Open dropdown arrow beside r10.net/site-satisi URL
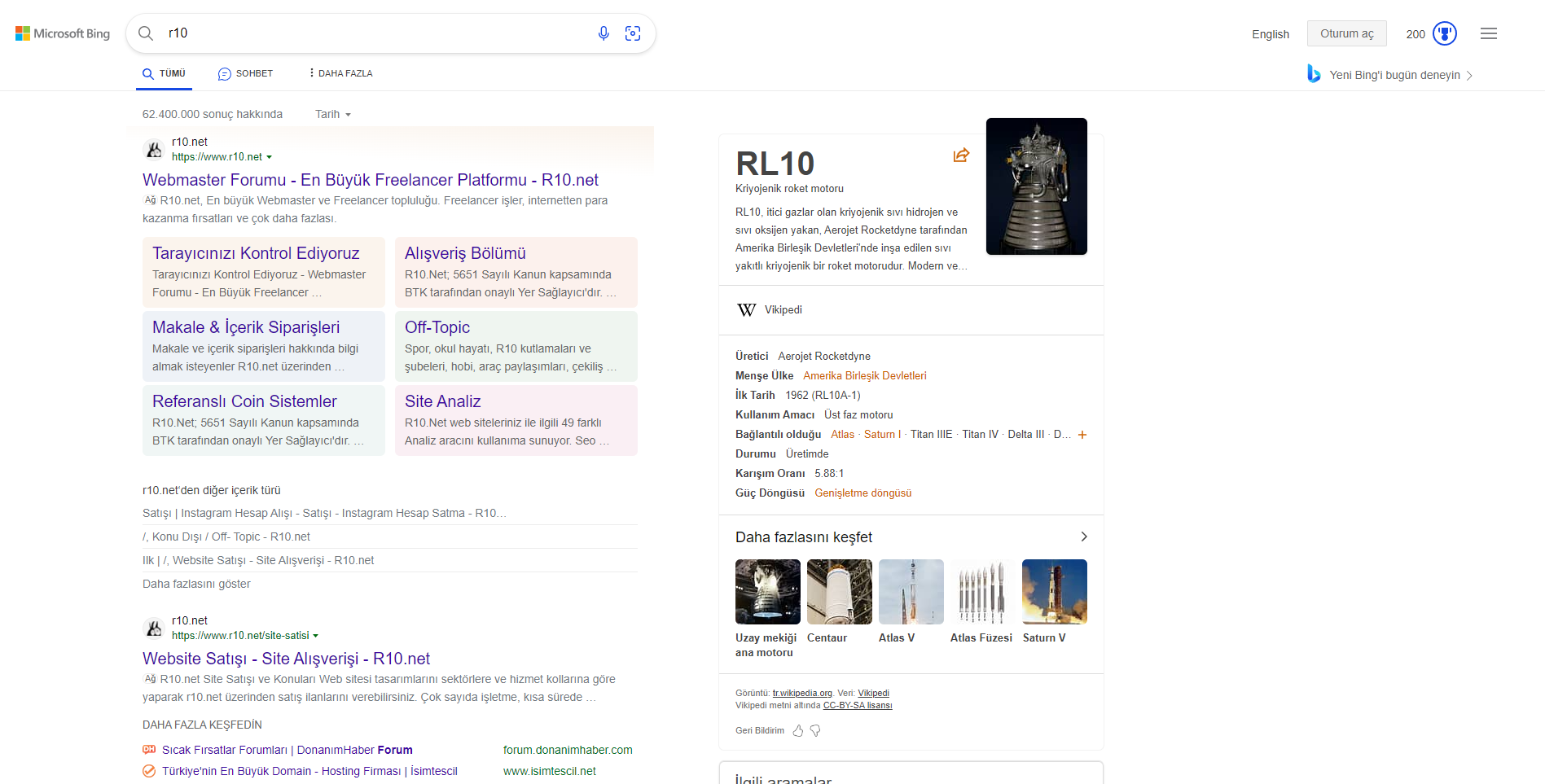Viewport: 1545px width, 784px height. 316,636
